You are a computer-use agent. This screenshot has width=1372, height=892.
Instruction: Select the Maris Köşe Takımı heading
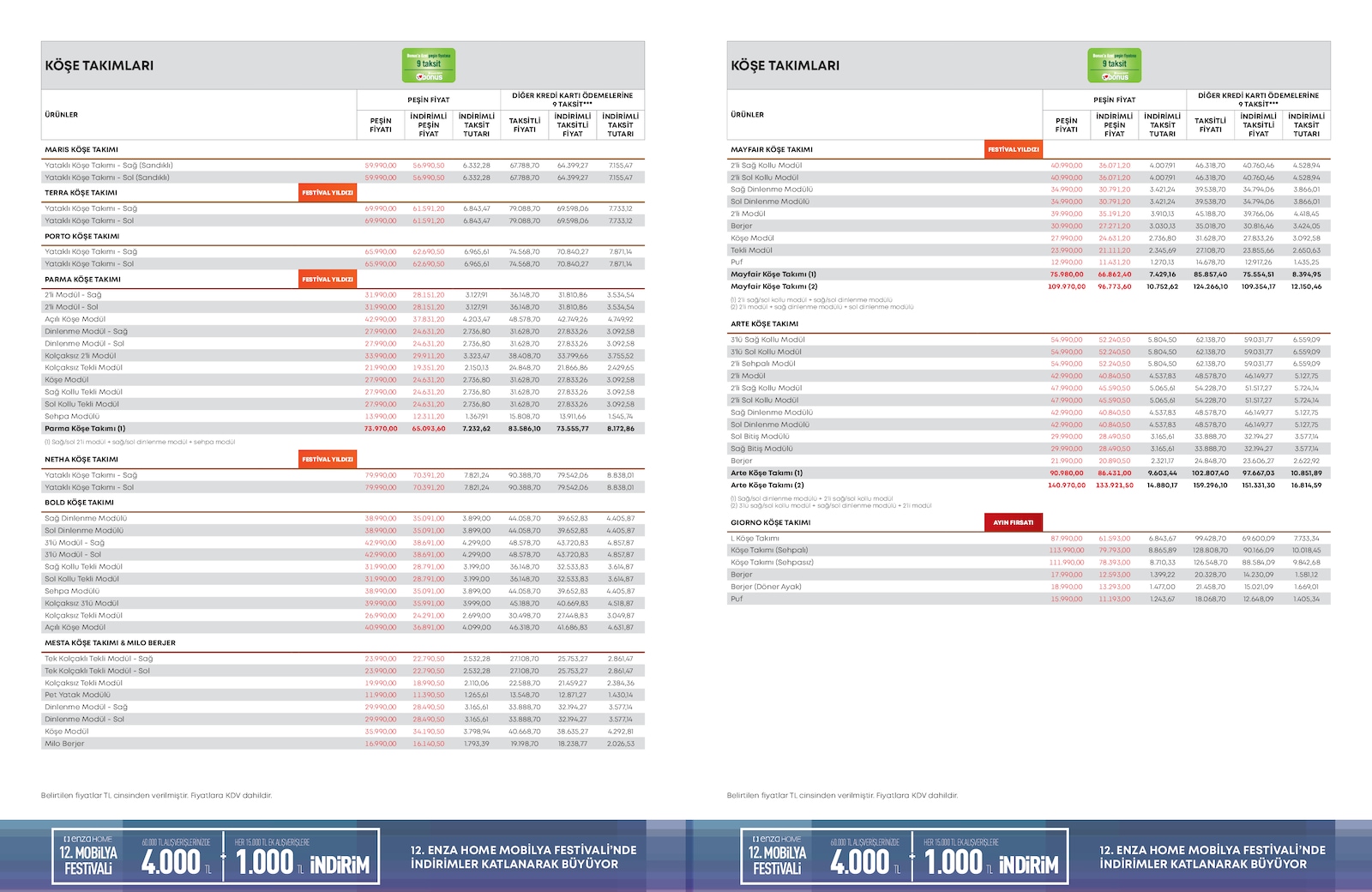(81, 150)
